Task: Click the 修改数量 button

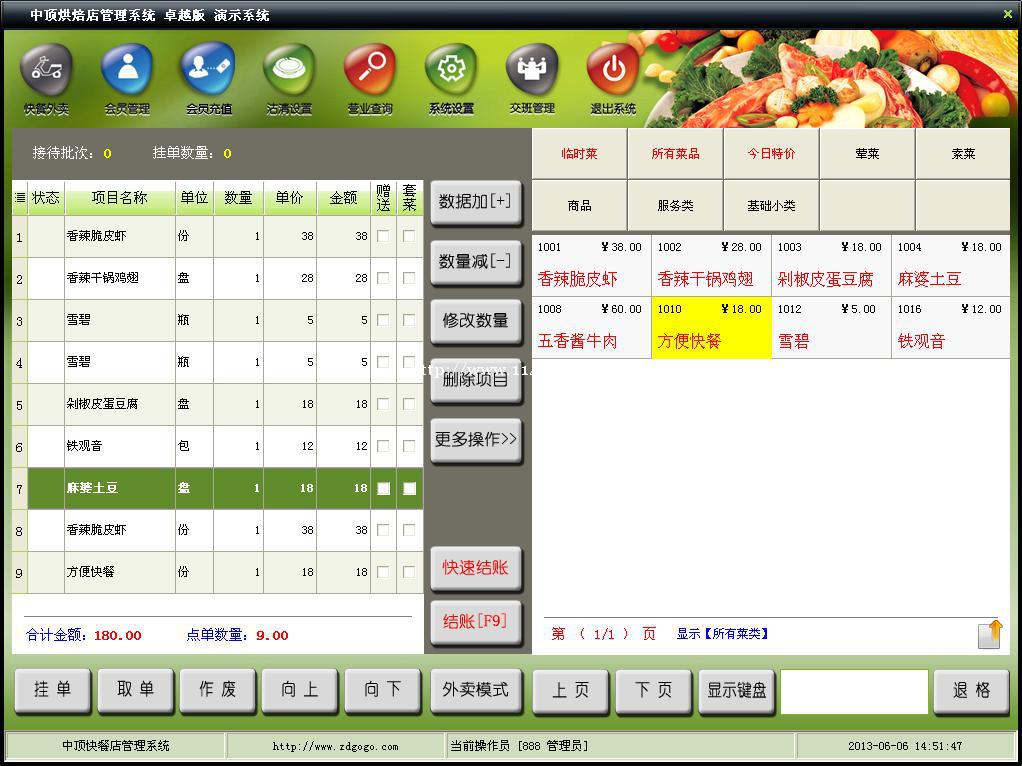Action: pos(476,321)
